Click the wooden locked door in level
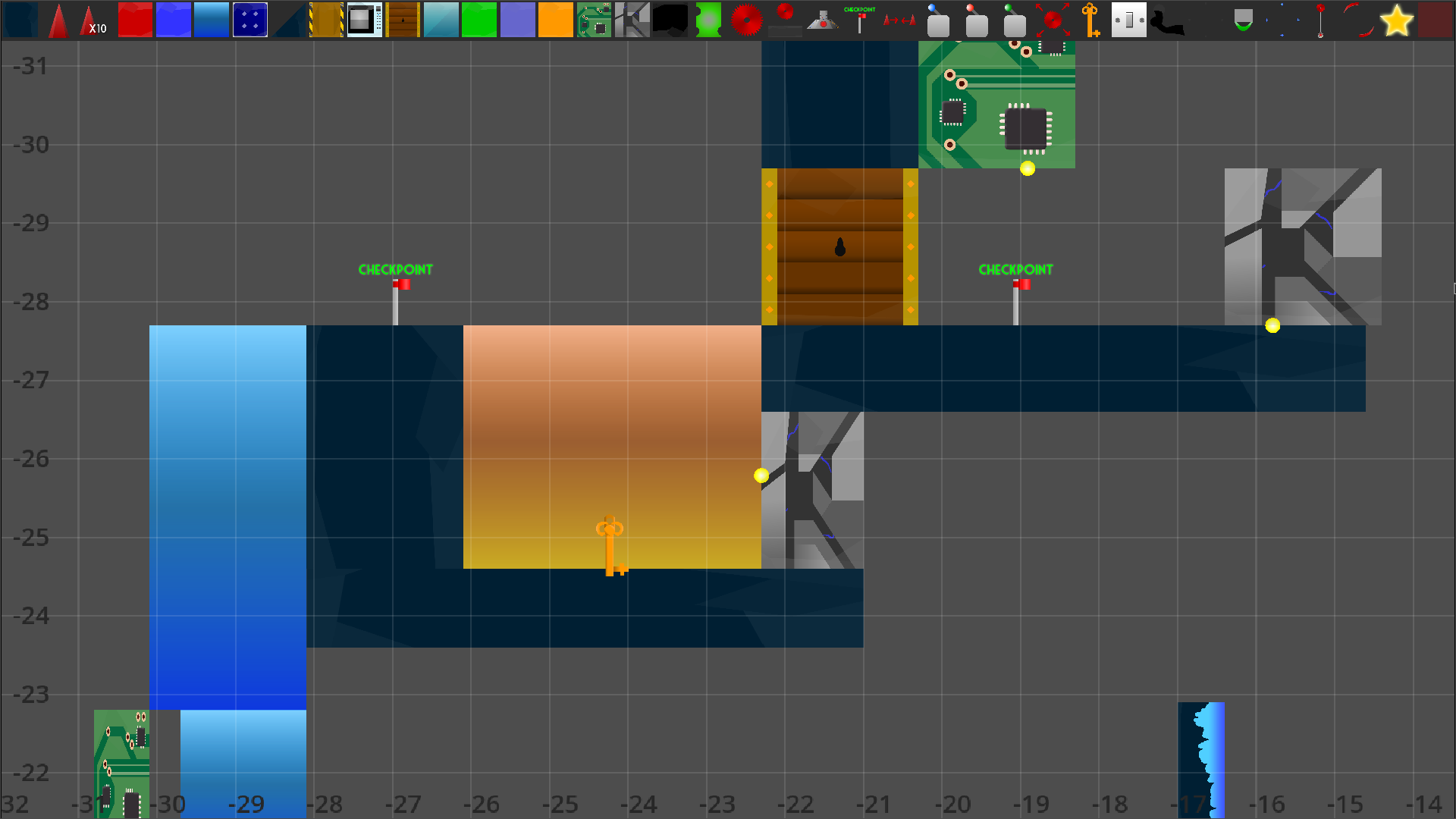The image size is (1456, 819). (839, 247)
